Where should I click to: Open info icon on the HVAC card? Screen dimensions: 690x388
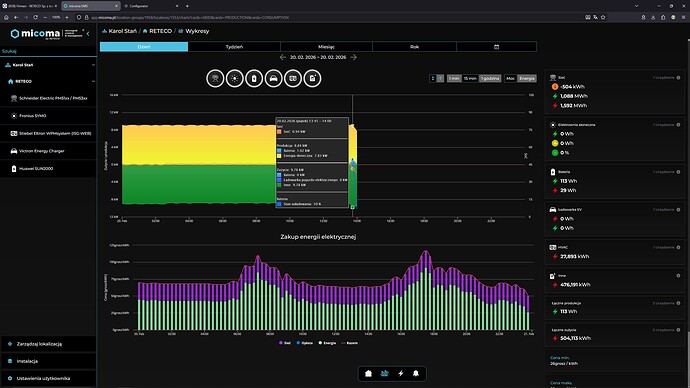pyautogui.click(x=678, y=247)
